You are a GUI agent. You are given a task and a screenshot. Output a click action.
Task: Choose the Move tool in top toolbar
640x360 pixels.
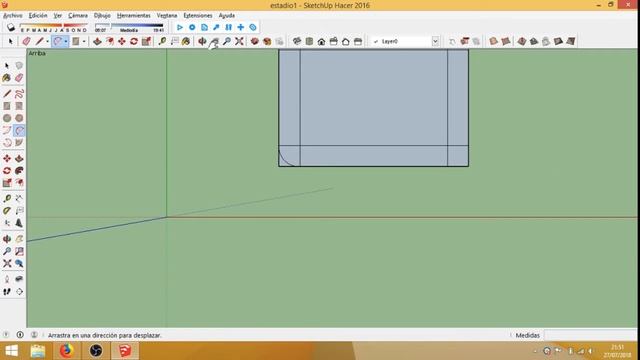tap(122, 41)
